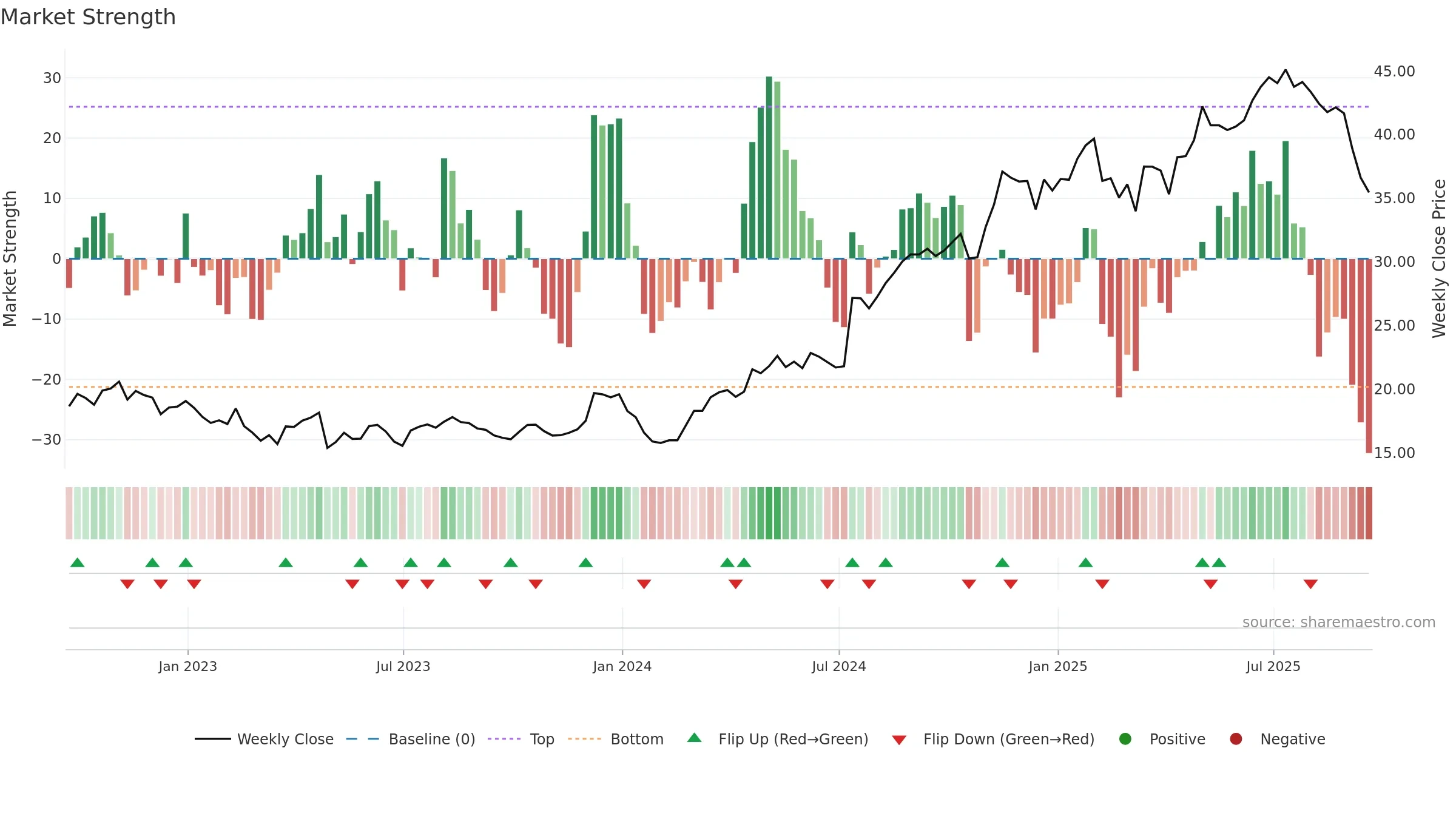Image resolution: width=1456 pixels, height=819 pixels.
Task: Click the 30.00 price tick label
Action: pos(1394,261)
